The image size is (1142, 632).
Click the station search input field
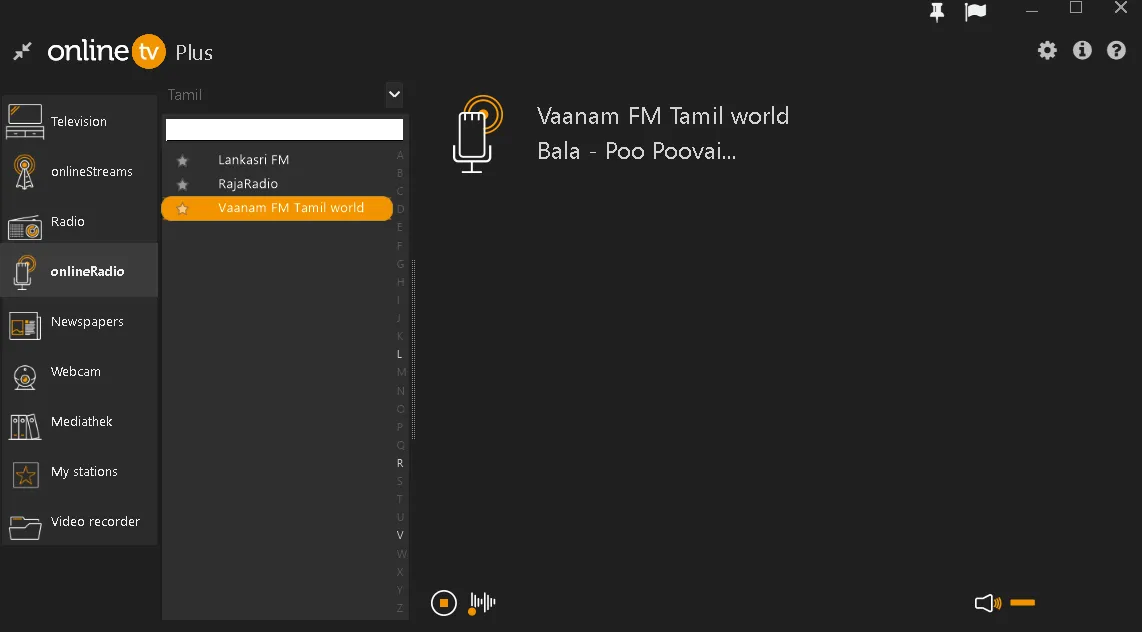pyautogui.click(x=284, y=130)
